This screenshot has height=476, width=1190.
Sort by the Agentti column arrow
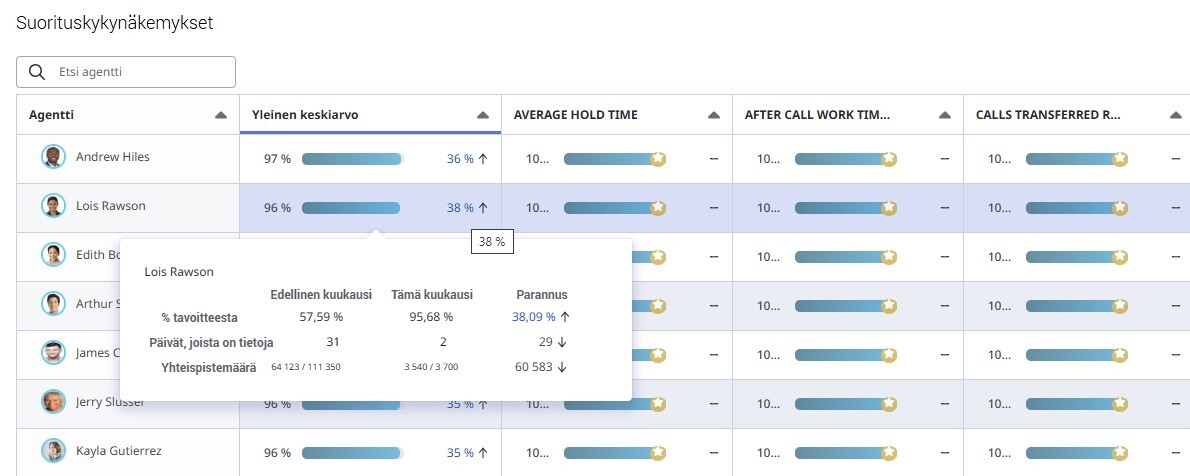(220, 115)
